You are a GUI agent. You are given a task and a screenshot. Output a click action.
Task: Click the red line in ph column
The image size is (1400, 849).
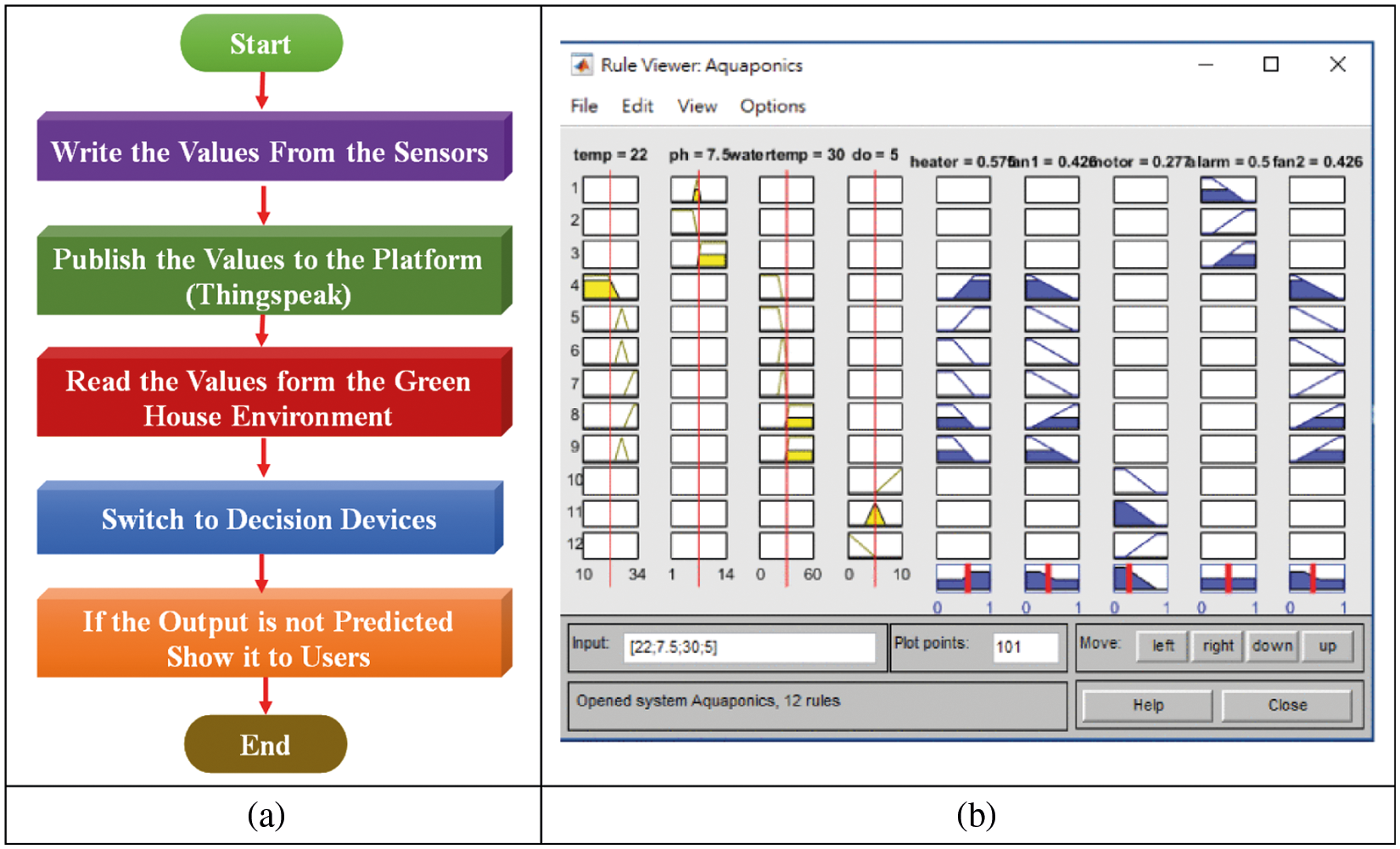click(698, 382)
